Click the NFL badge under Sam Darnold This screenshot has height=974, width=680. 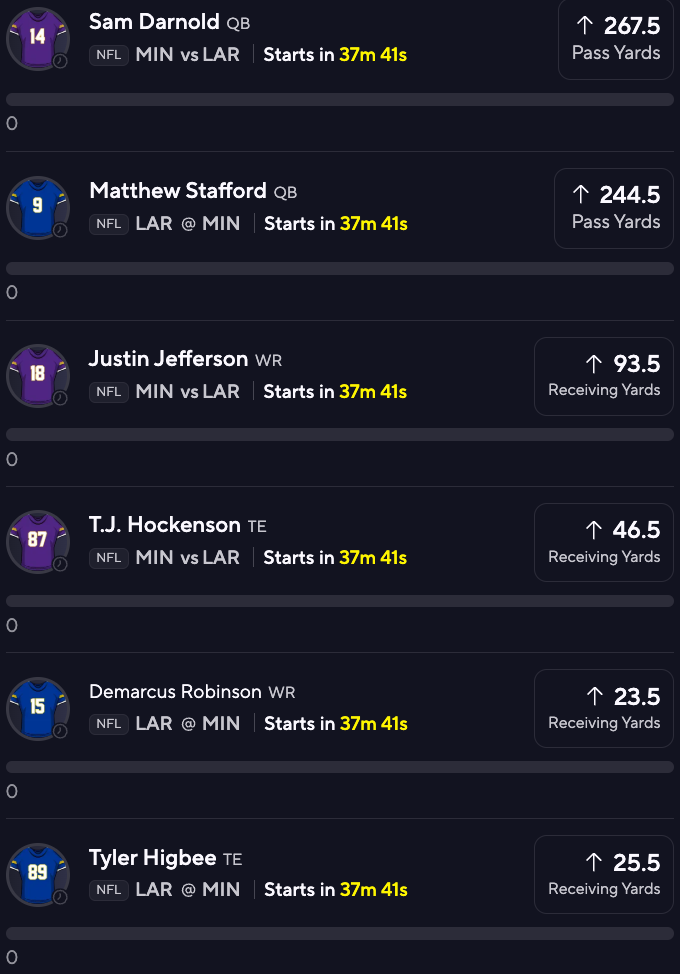pyautogui.click(x=108, y=56)
